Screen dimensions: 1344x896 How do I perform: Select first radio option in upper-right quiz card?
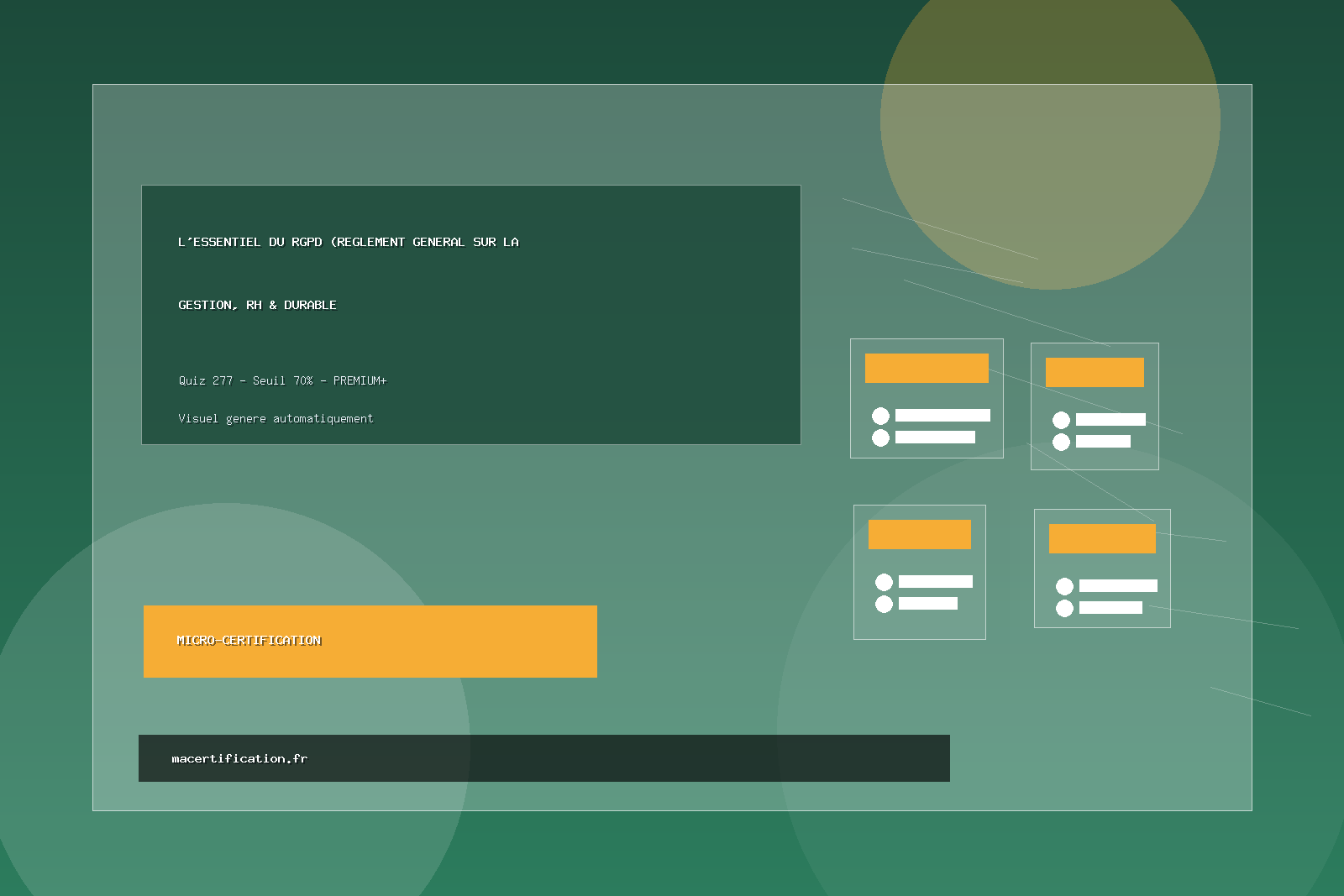[1061, 420]
